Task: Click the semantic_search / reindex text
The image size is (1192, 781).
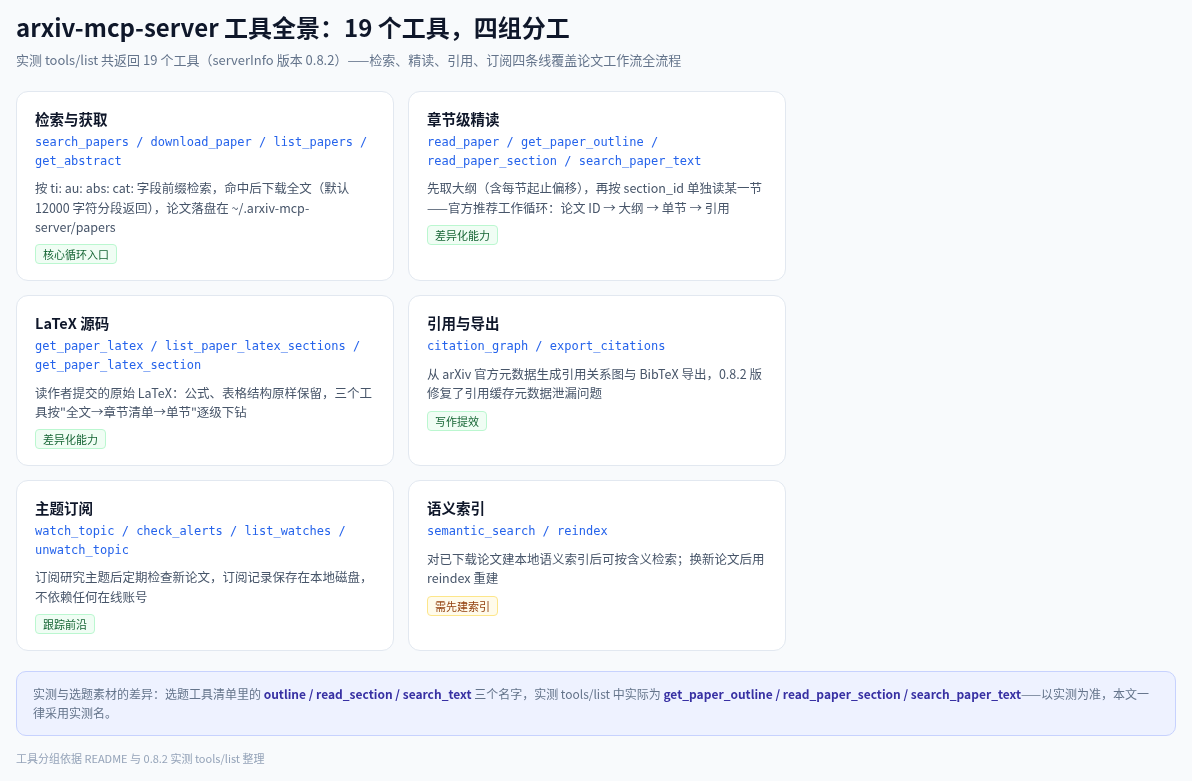Action: point(517,531)
